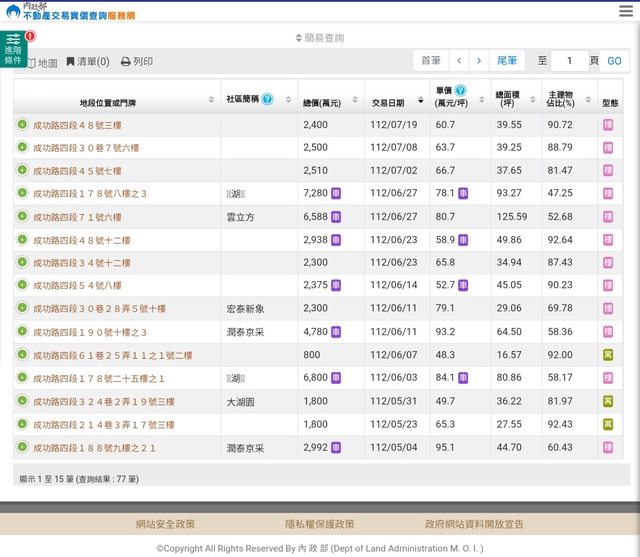Open the hamburger menu at top right
This screenshot has height=557, width=640.
coord(625,11)
